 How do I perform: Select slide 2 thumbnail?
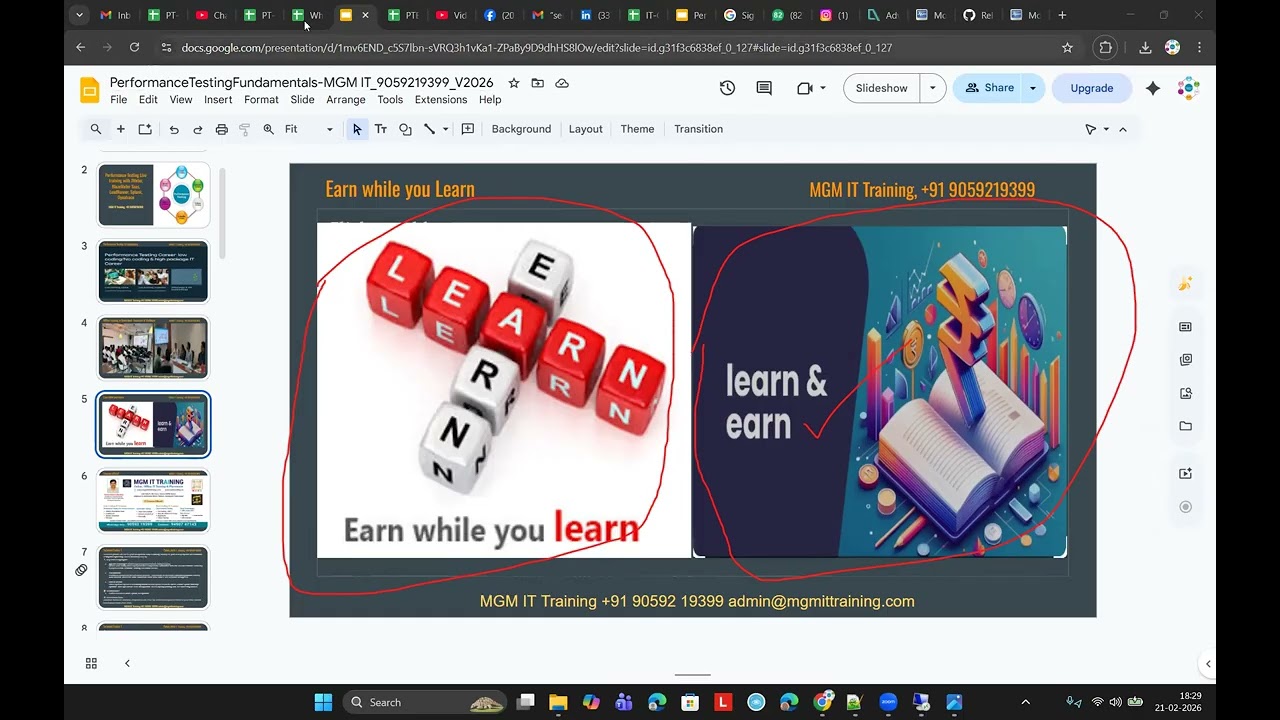(x=153, y=195)
